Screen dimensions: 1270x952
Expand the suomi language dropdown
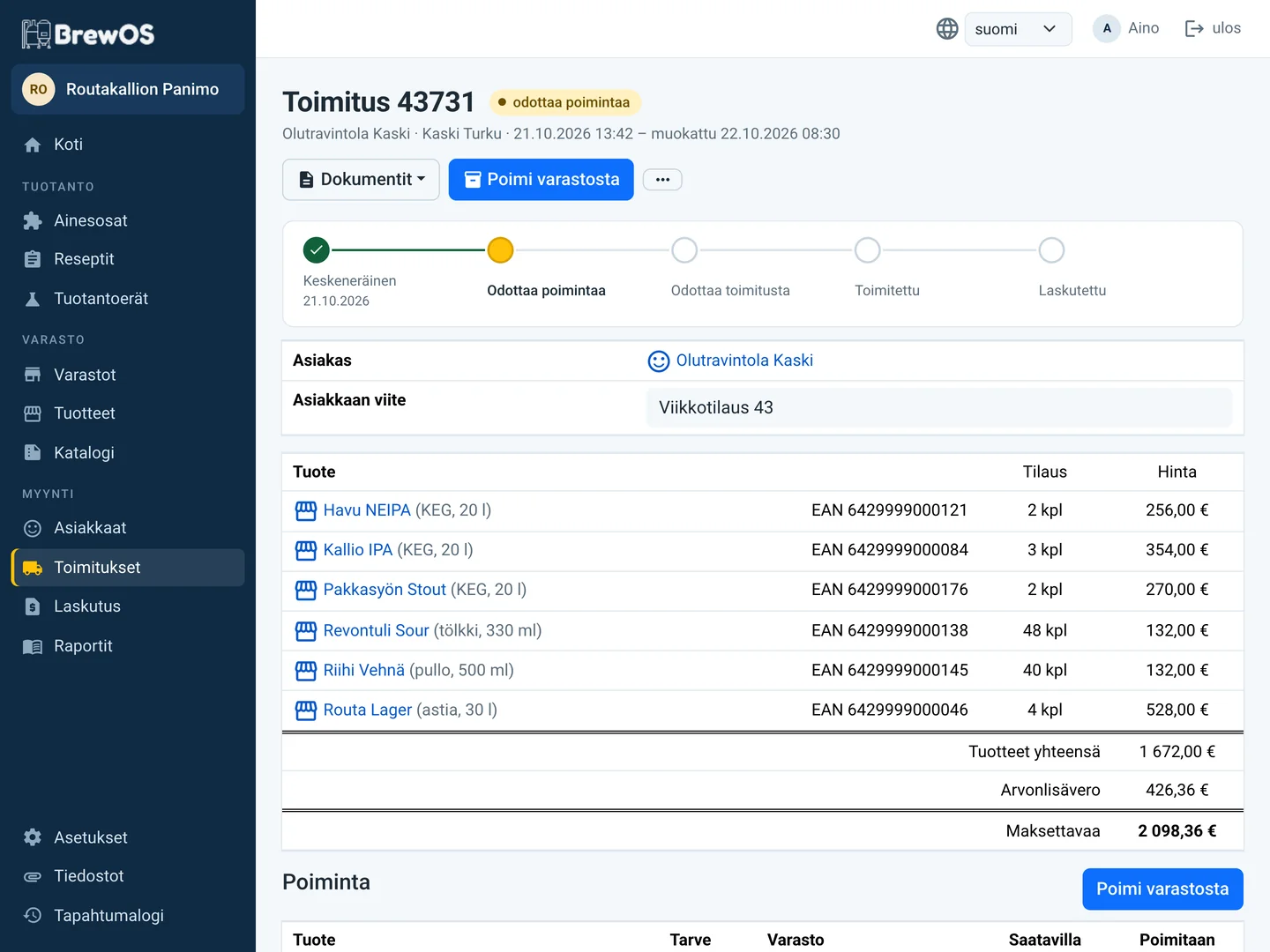[x=1018, y=29]
